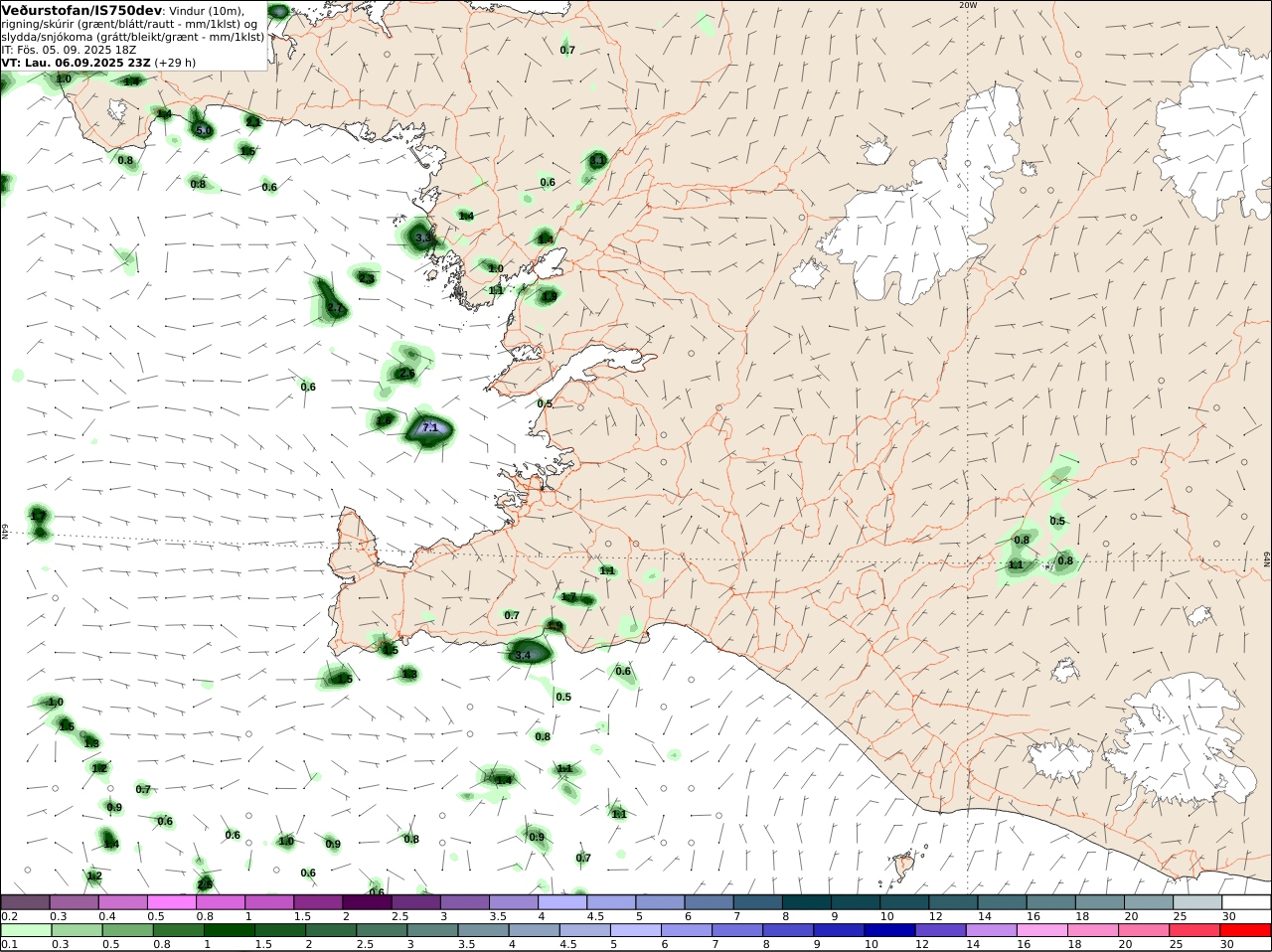Select the white swatch after 30 in upper legend
The height and width of the screenshot is (952, 1272).
(x=1246, y=902)
